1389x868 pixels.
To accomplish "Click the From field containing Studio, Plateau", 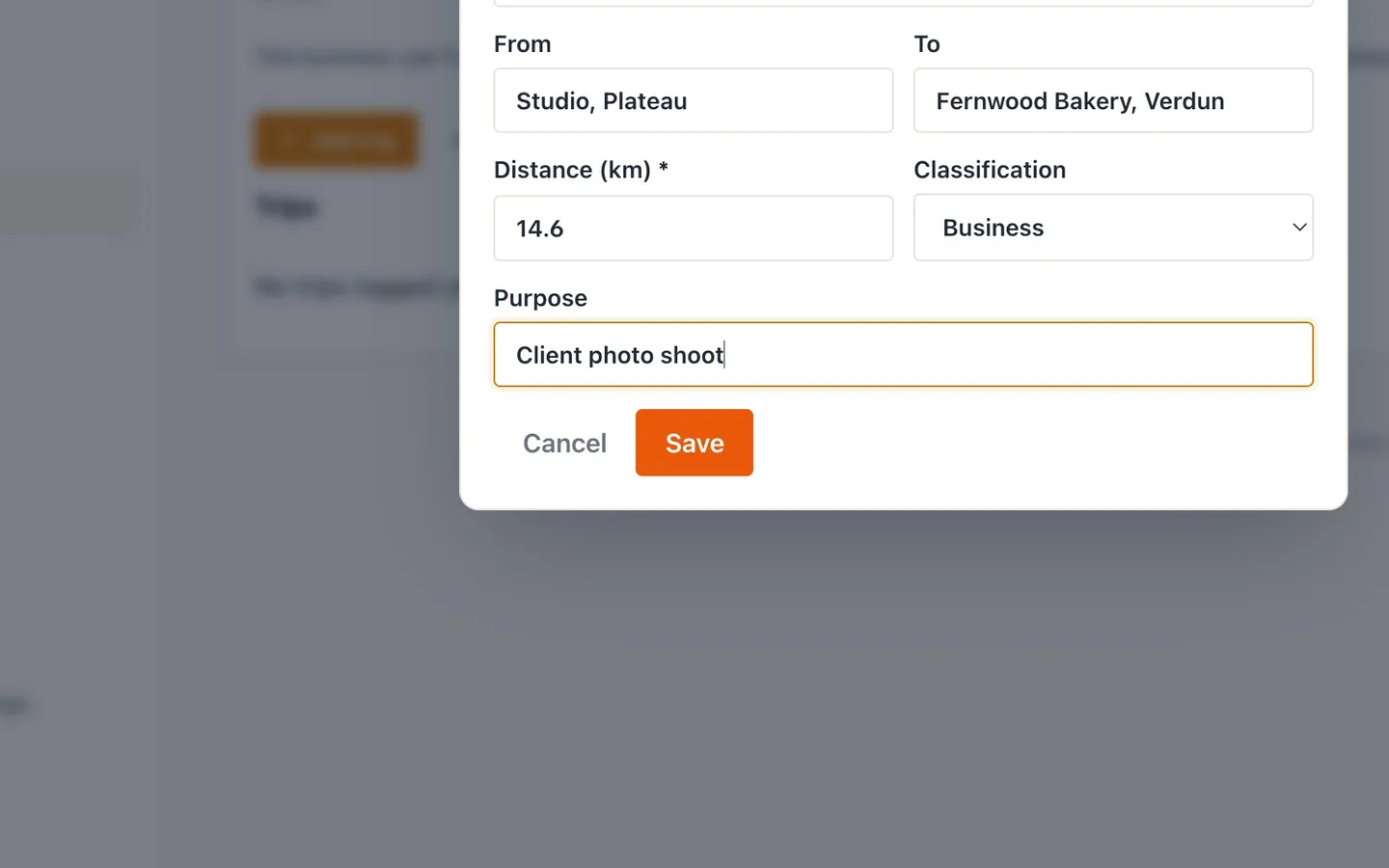I will [693, 100].
